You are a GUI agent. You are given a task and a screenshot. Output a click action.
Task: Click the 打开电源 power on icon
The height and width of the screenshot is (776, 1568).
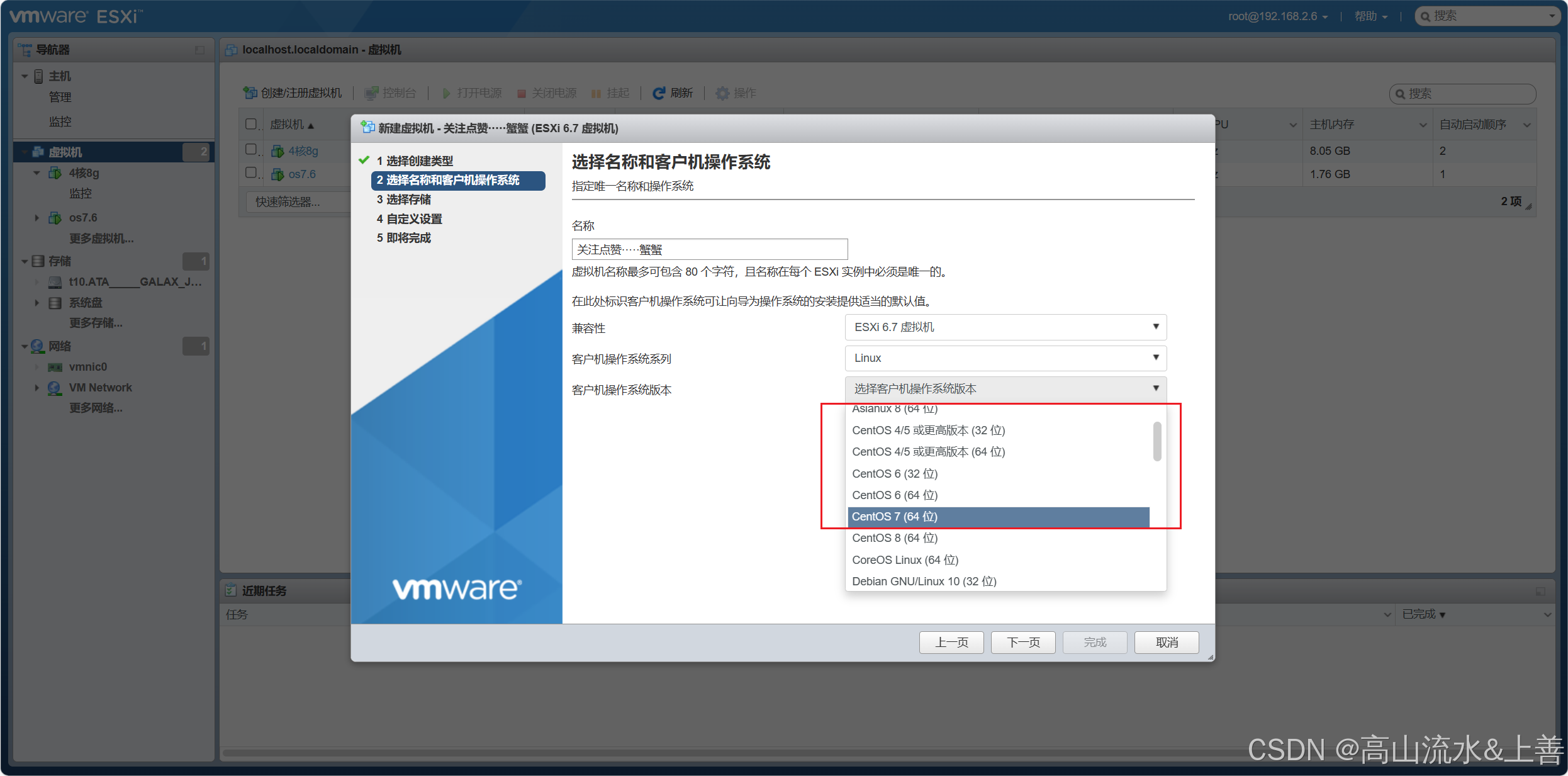446,93
